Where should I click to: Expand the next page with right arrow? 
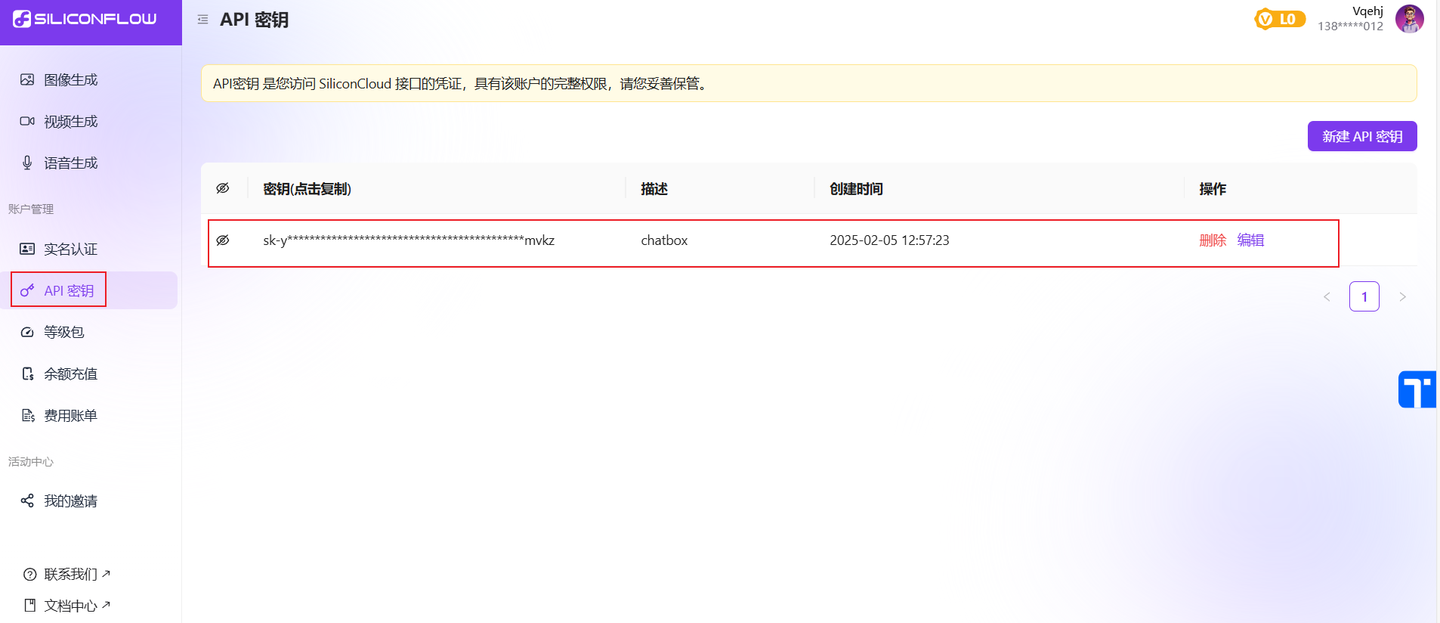coord(1402,296)
